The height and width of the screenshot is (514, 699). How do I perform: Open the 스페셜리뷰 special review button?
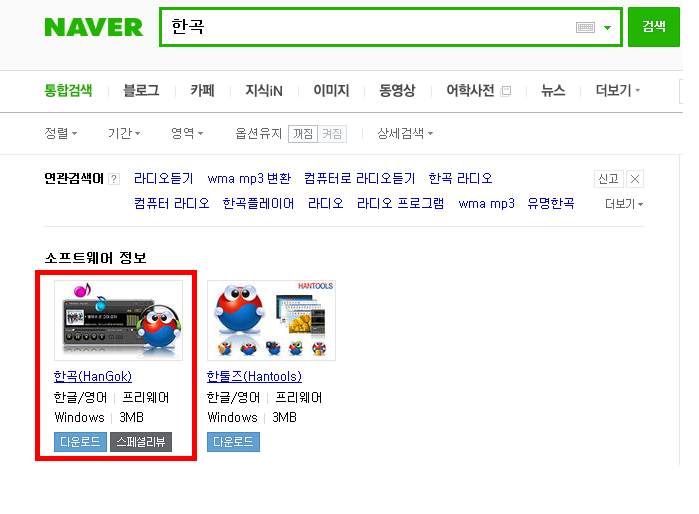point(141,442)
